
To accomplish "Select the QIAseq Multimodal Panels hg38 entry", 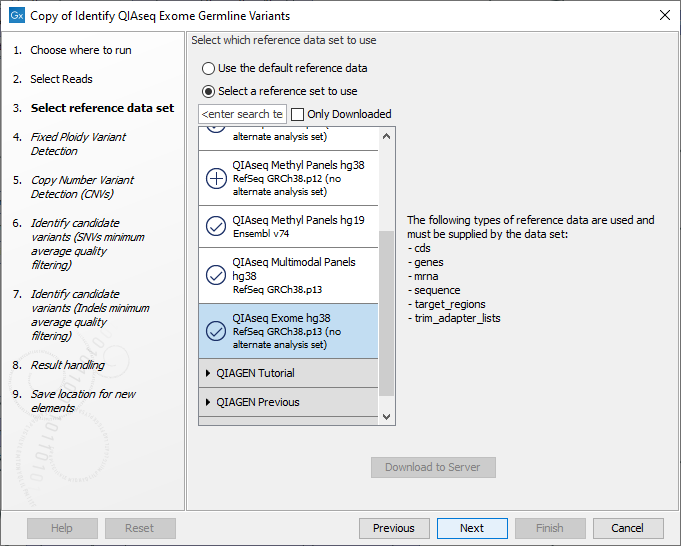I will [x=294, y=275].
